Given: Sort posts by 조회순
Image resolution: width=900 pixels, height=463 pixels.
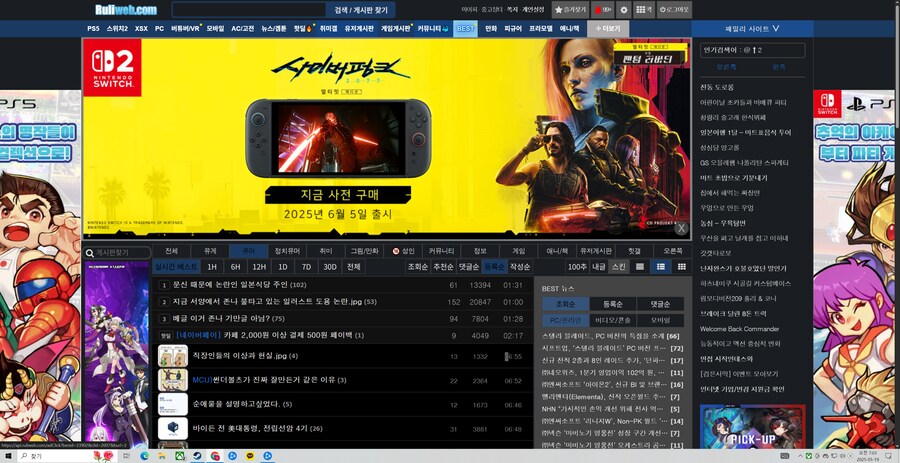Looking at the screenshot, I should [x=417, y=267].
